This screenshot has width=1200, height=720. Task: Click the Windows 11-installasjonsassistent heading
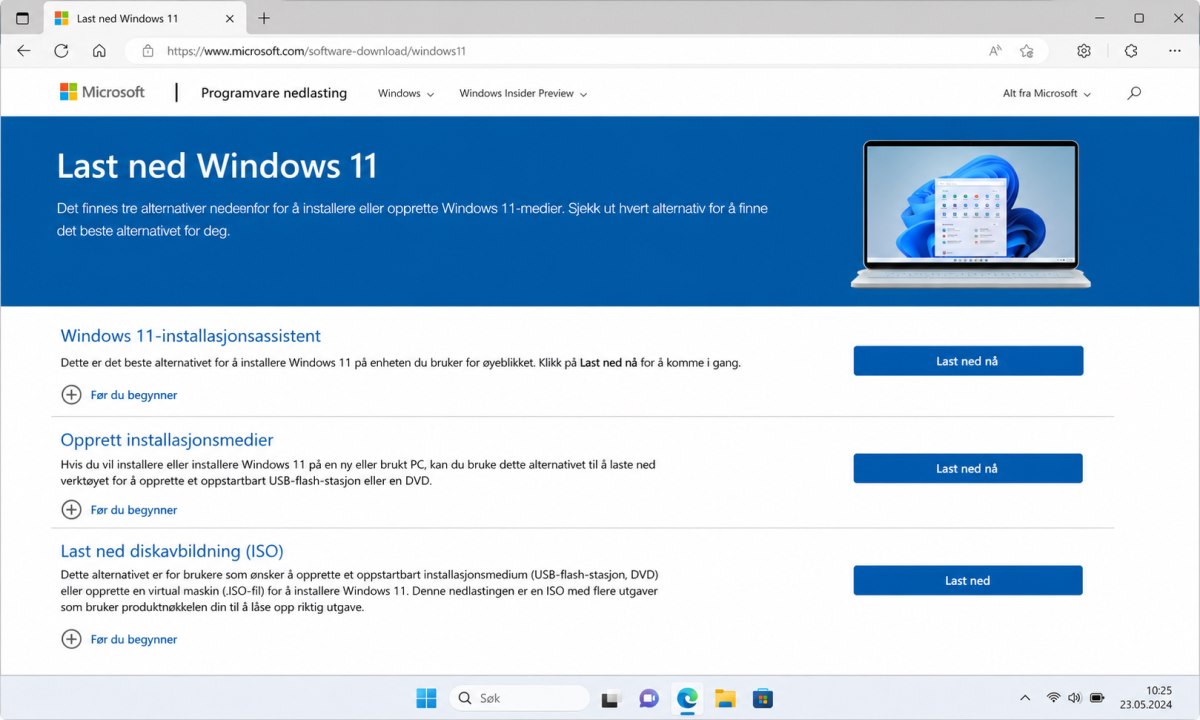pyautogui.click(x=191, y=336)
